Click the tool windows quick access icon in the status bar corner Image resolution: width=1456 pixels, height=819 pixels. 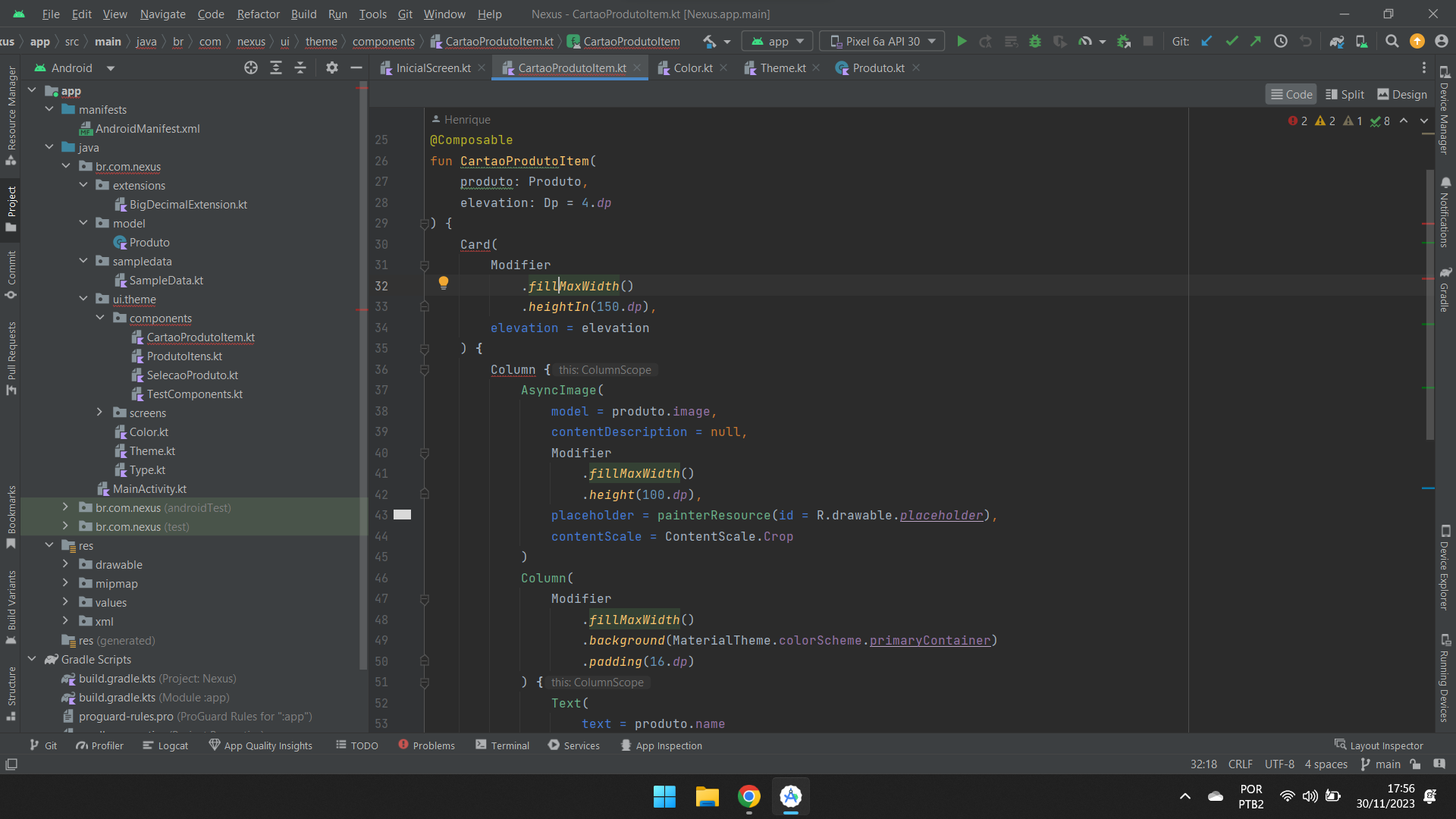click(x=11, y=764)
